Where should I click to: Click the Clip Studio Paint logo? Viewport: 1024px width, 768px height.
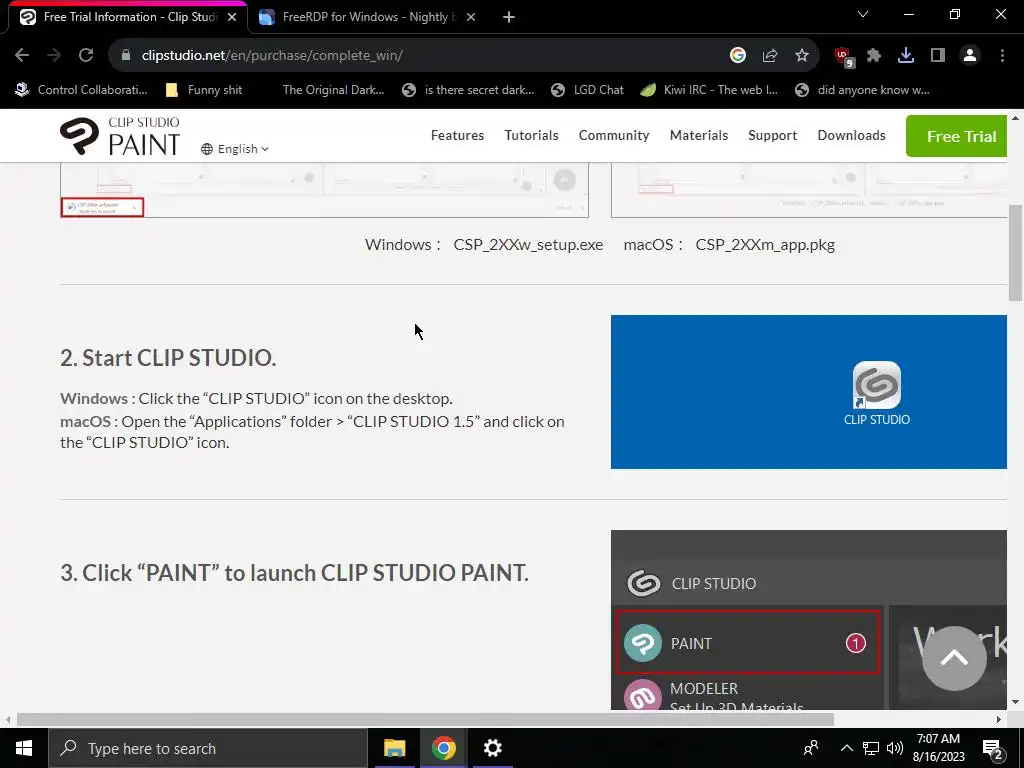[x=120, y=136]
